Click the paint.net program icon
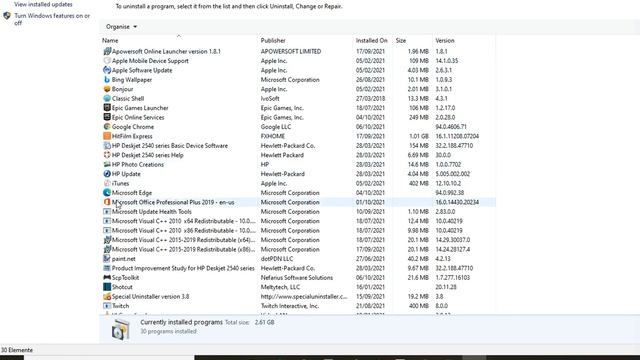The image size is (640, 360). [107, 258]
